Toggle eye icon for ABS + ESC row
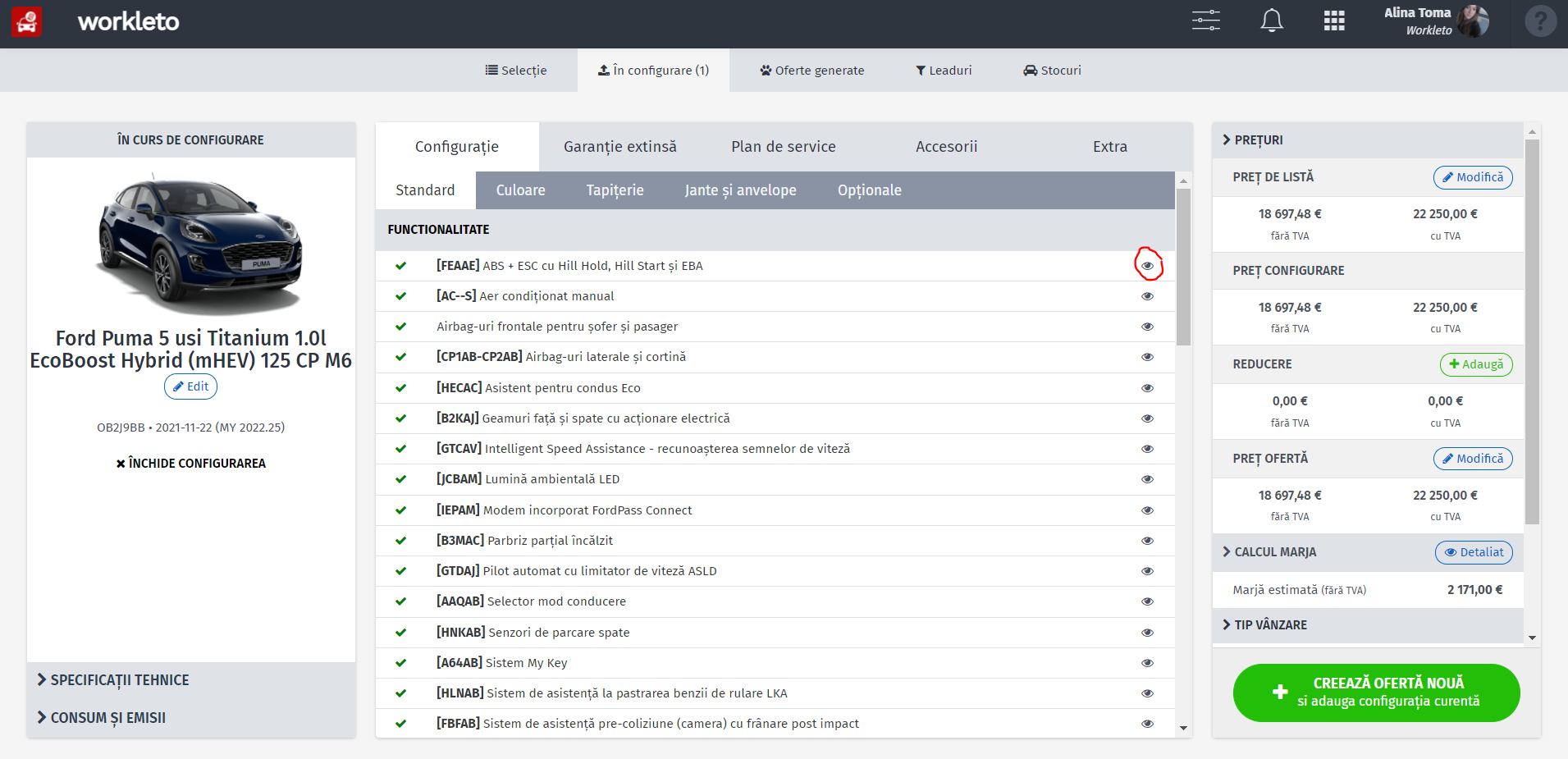Screen dimensions: 1568x759 (1147, 266)
